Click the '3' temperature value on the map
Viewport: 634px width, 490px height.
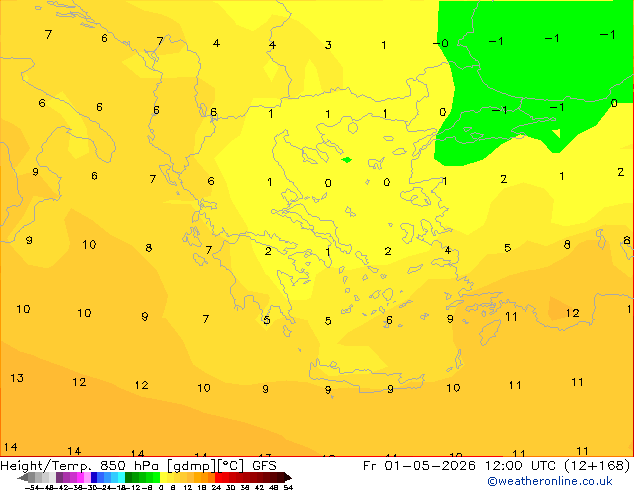328,45
